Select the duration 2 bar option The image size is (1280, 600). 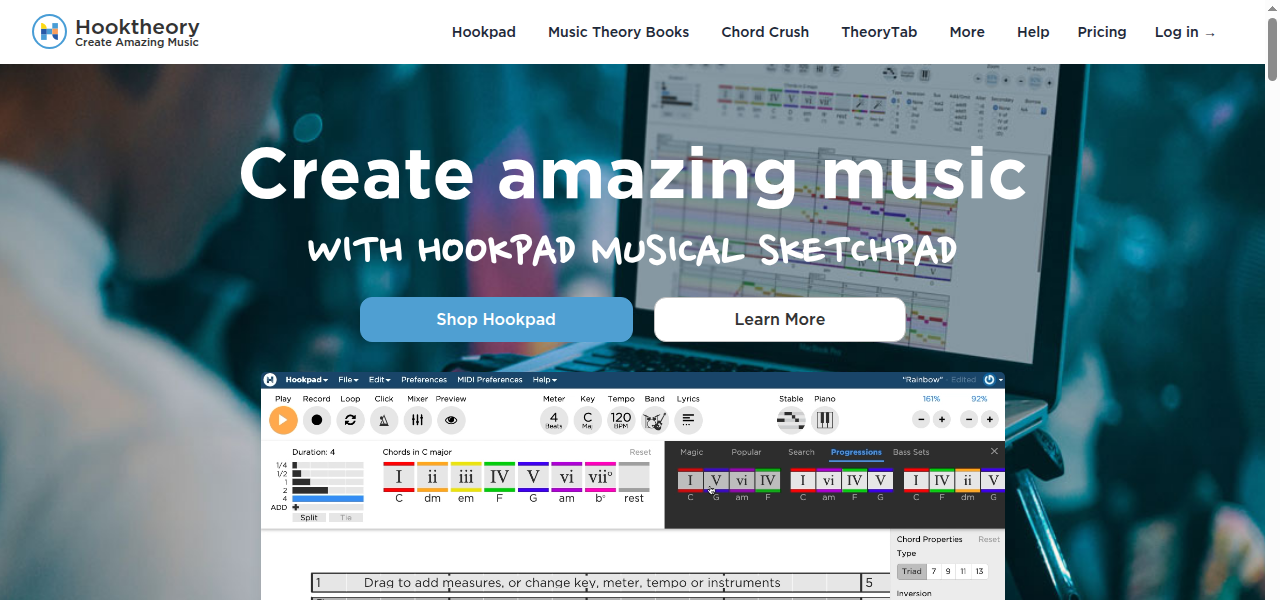[x=310, y=488]
